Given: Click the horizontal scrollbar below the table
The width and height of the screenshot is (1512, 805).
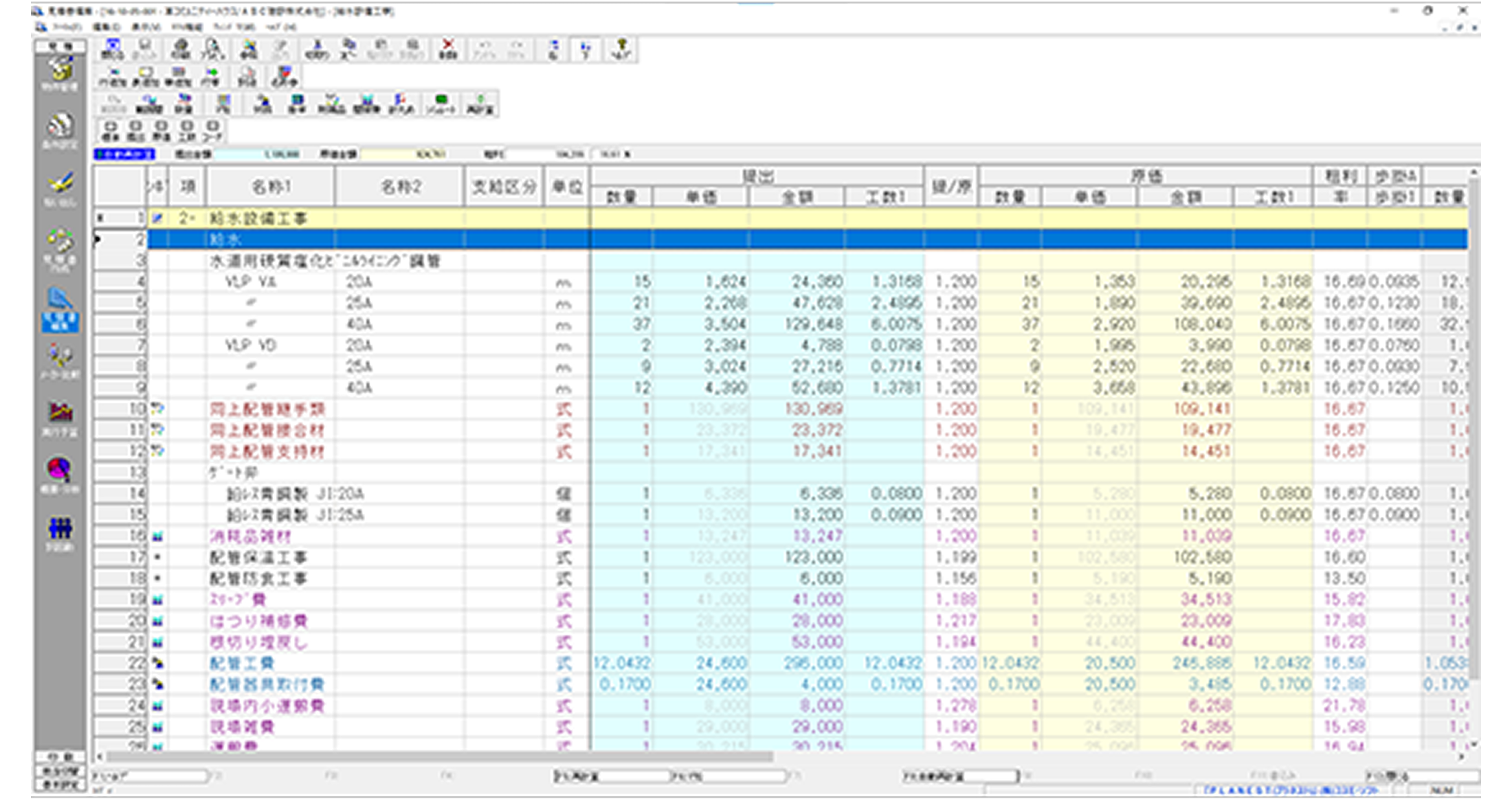Looking at the screenshot, I should tap(440, 756).
